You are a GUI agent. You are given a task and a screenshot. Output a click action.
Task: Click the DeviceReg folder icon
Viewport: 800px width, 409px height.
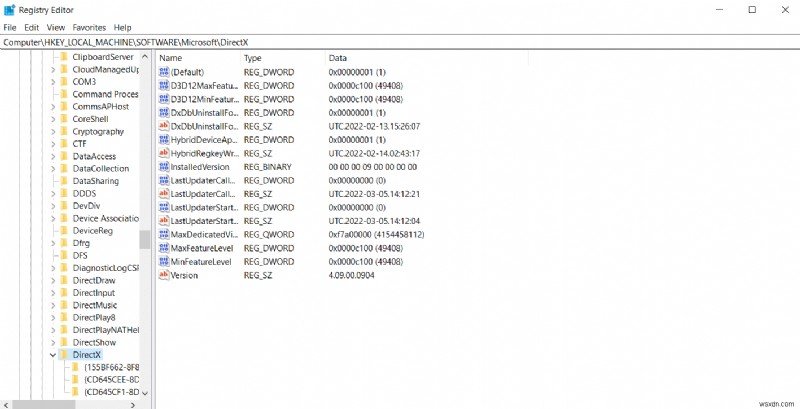point(64,231)
